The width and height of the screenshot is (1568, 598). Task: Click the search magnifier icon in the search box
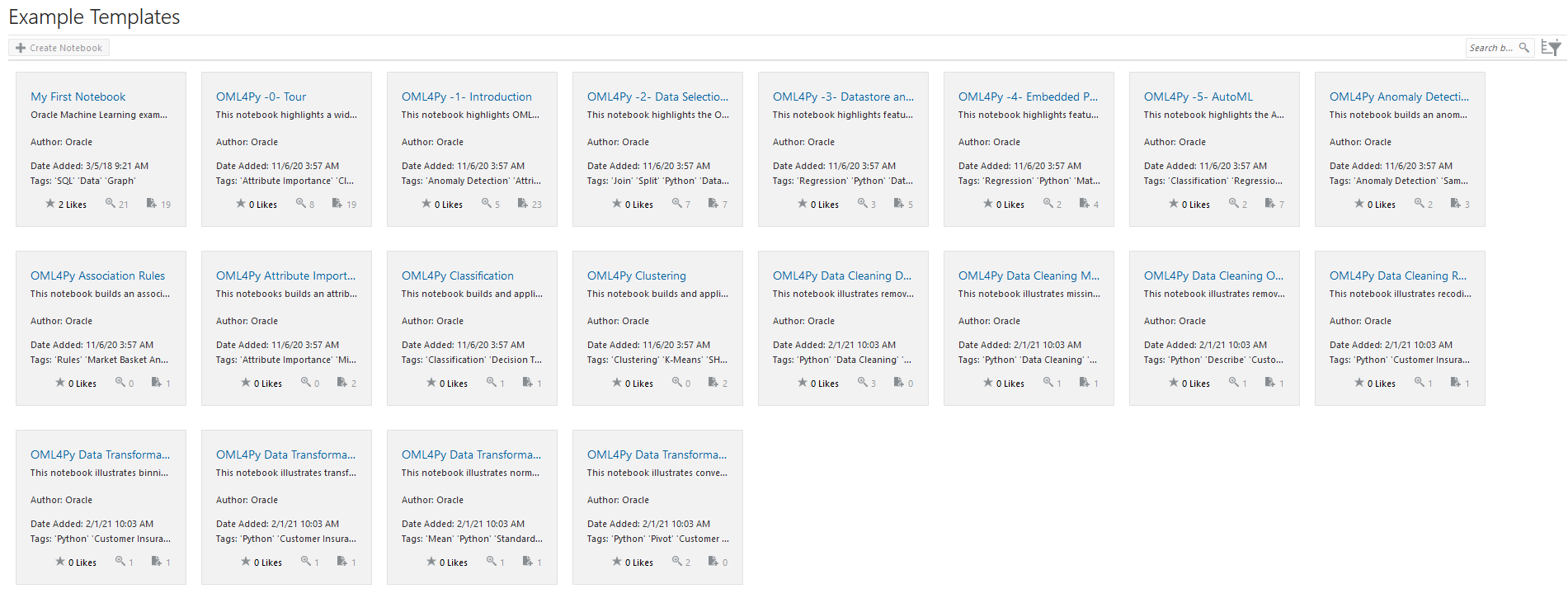click(1524, 48)
